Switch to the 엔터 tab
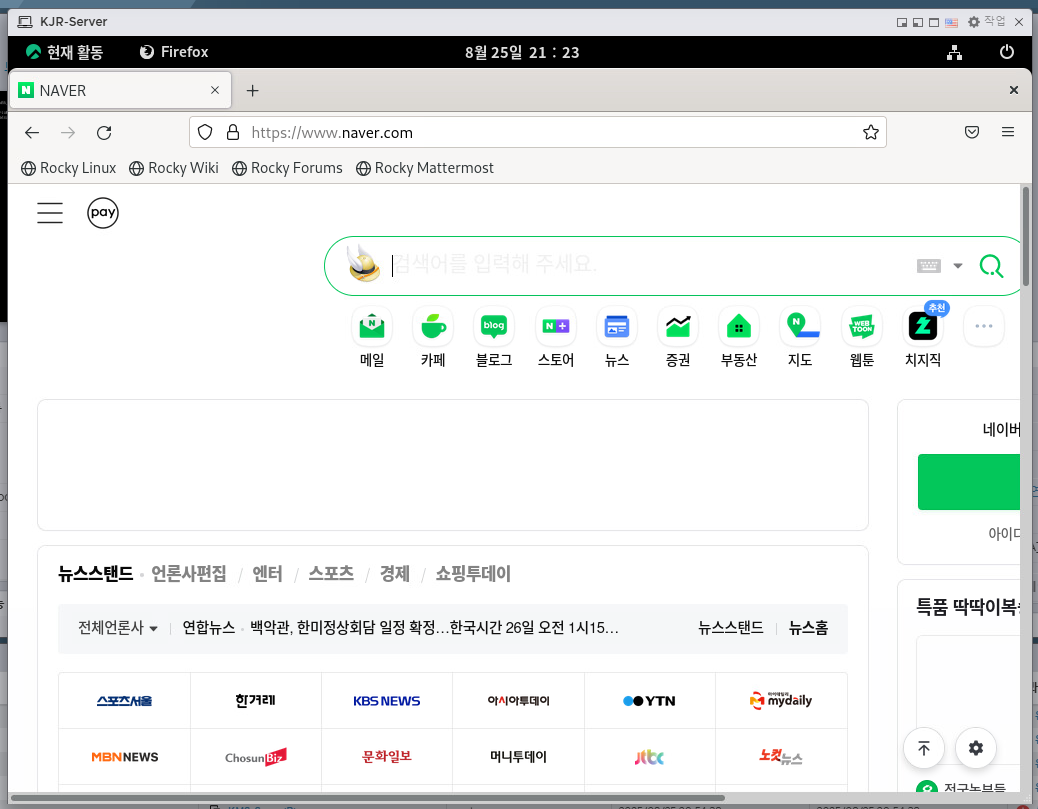 (267, 573)
